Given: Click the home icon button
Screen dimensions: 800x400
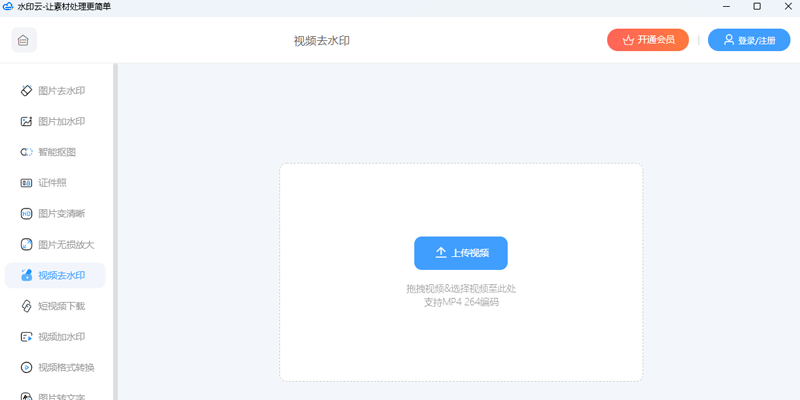Looking at the screenshot, I should pyautogui.click(x=23, y=40).
